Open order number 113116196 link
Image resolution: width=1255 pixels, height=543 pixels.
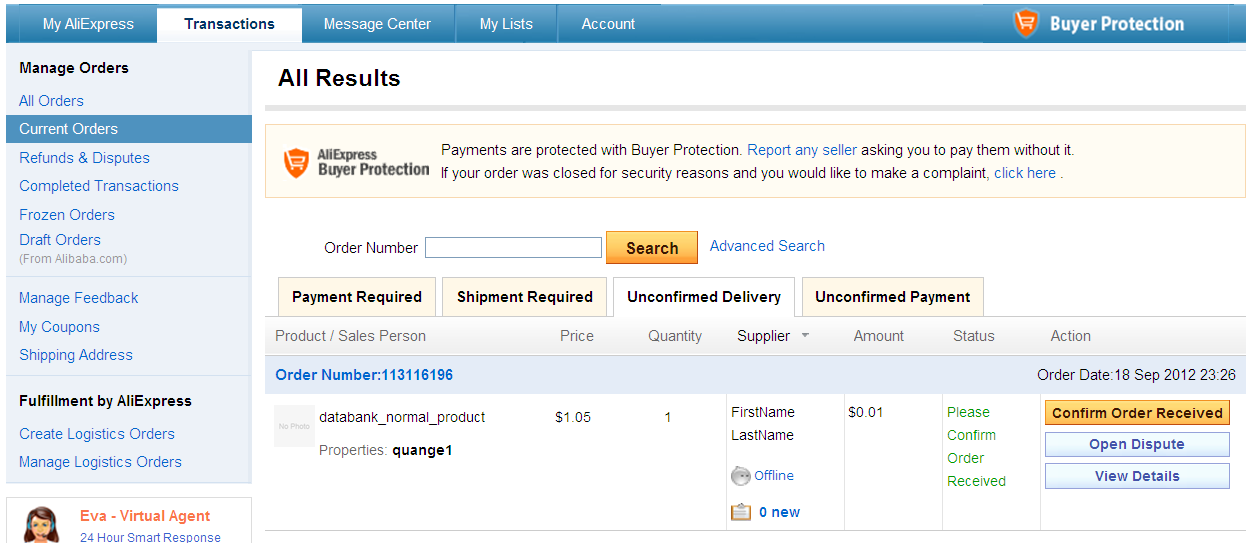coord(364,375)
